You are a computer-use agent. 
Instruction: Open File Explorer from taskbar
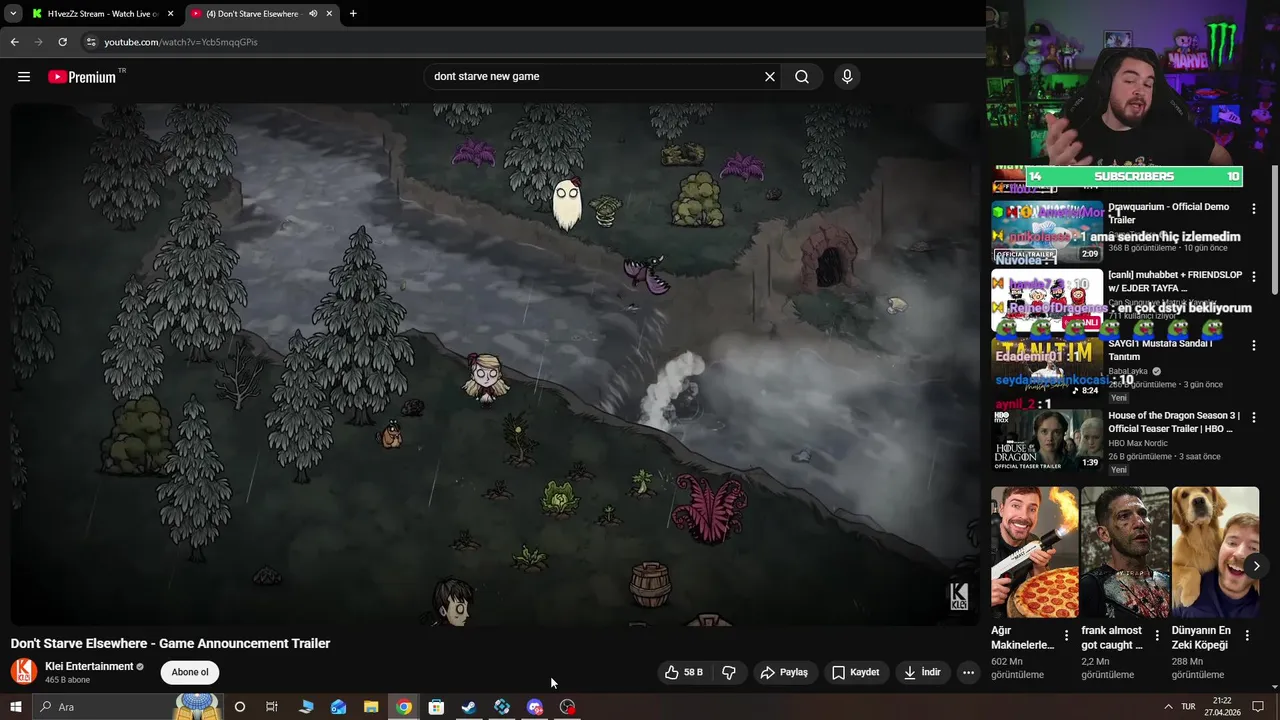(x=371, y=707)
